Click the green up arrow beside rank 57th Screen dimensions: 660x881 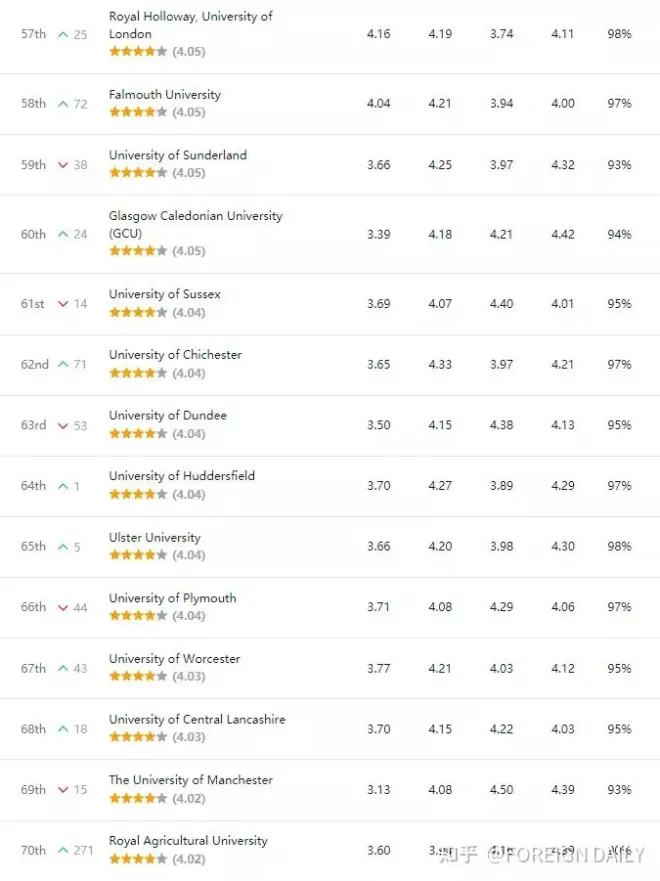pos(63,34)
